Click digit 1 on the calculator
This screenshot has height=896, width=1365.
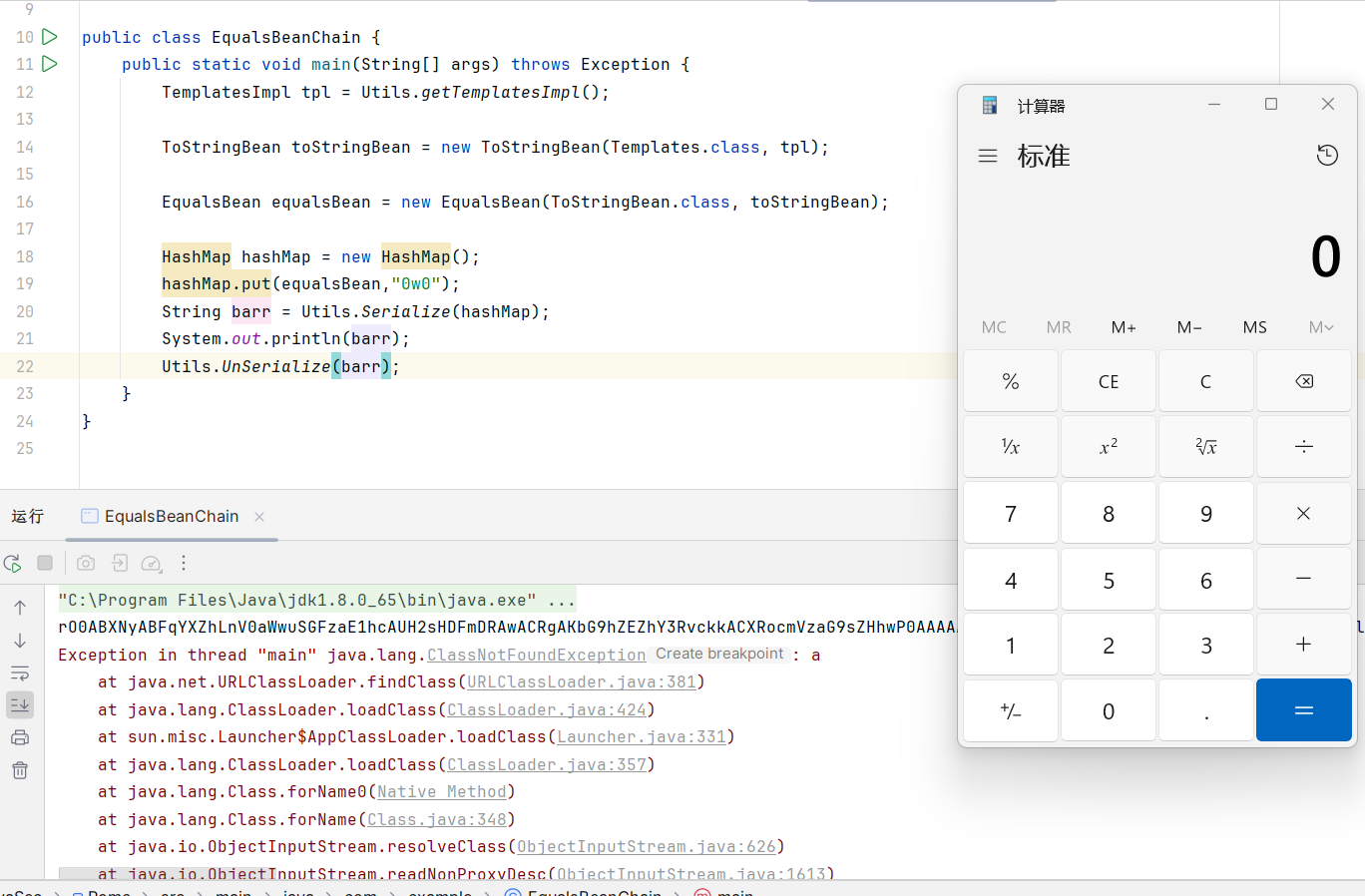[1011, 645]
